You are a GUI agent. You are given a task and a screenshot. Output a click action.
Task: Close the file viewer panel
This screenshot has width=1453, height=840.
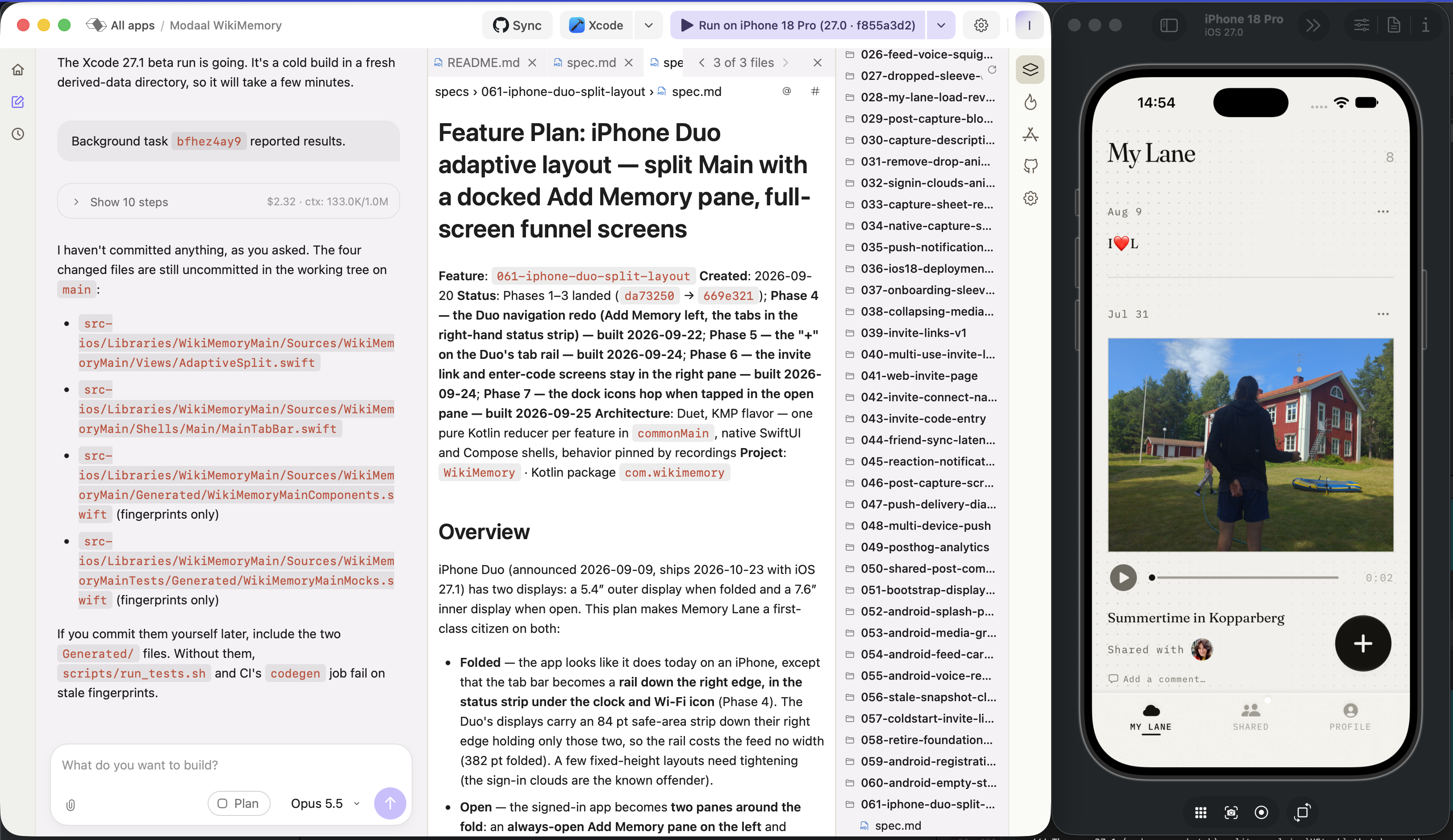tap(817, 62)
